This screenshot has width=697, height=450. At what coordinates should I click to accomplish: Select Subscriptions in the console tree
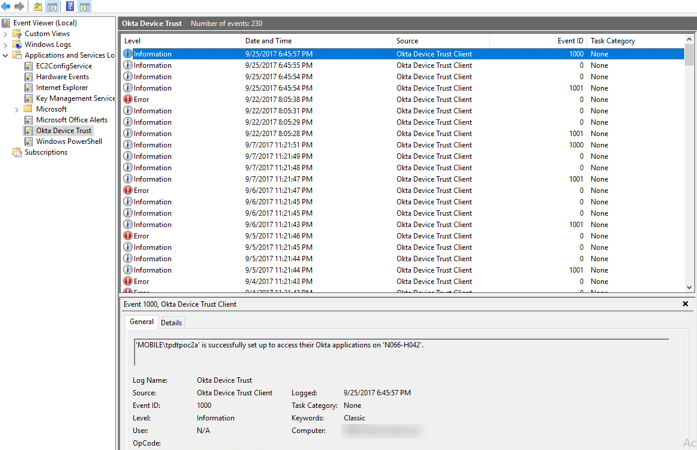point(45,152)
